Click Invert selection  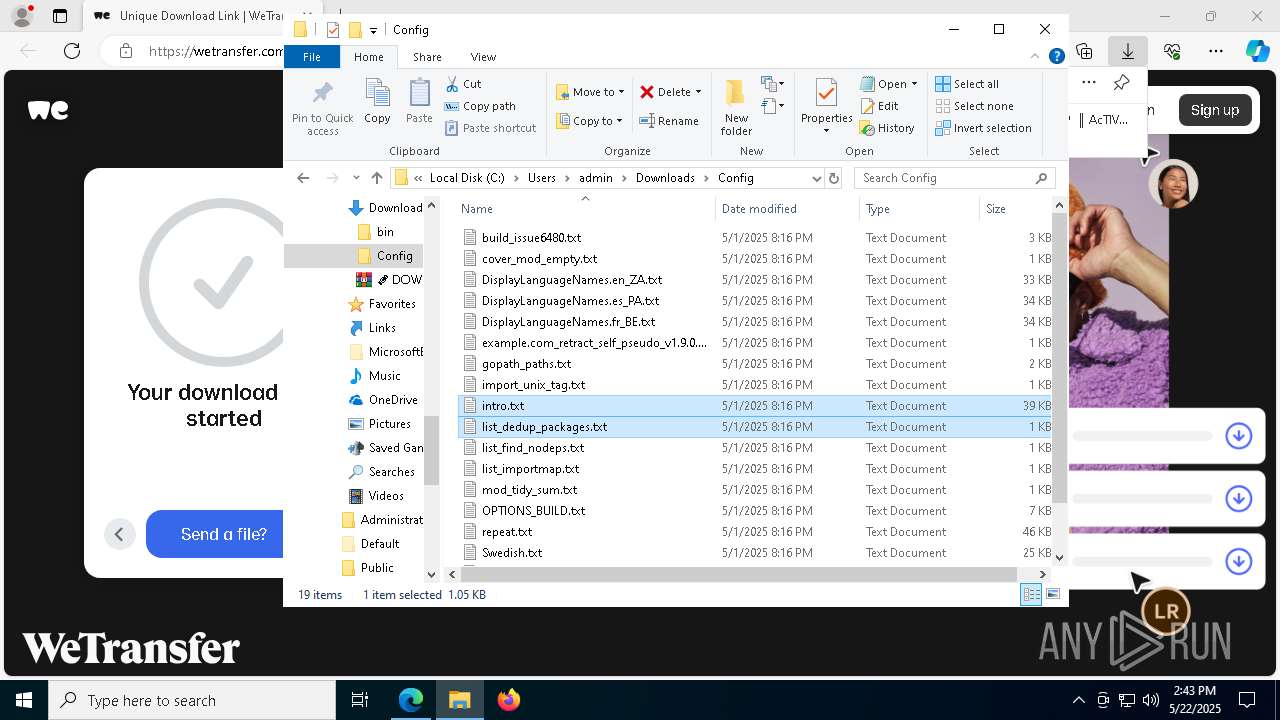click(983, 128)
